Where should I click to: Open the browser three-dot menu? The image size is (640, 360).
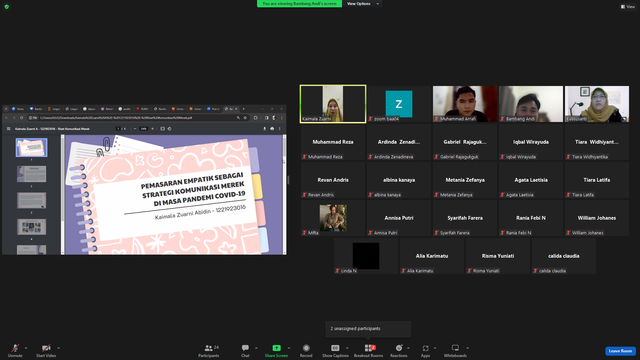point(281,118)
